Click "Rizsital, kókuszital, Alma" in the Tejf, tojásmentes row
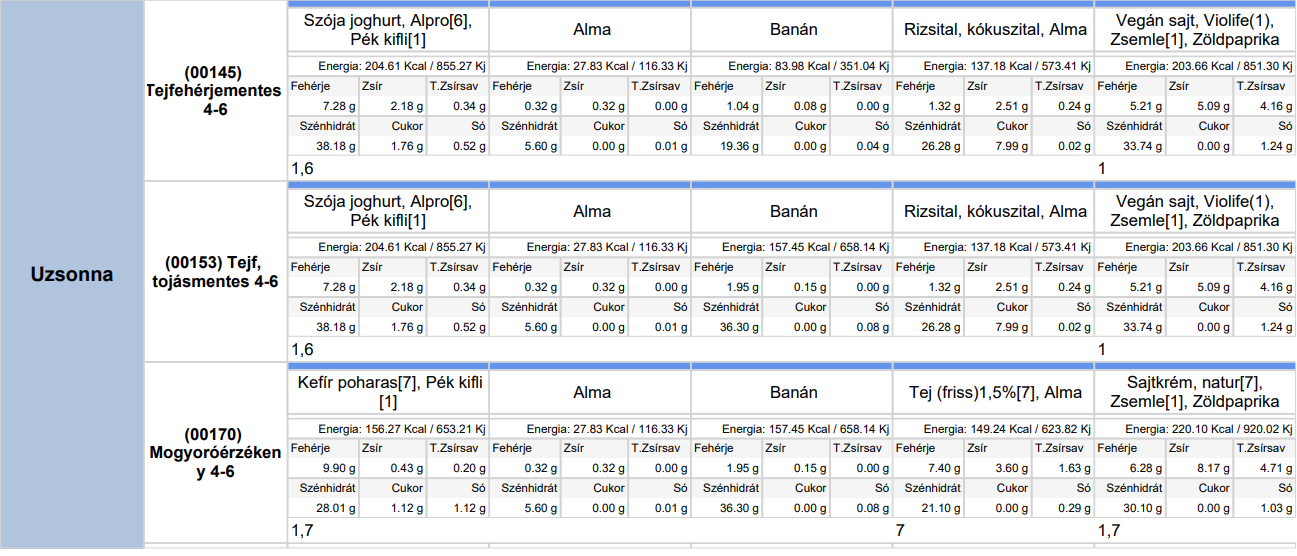 point(992,211)
